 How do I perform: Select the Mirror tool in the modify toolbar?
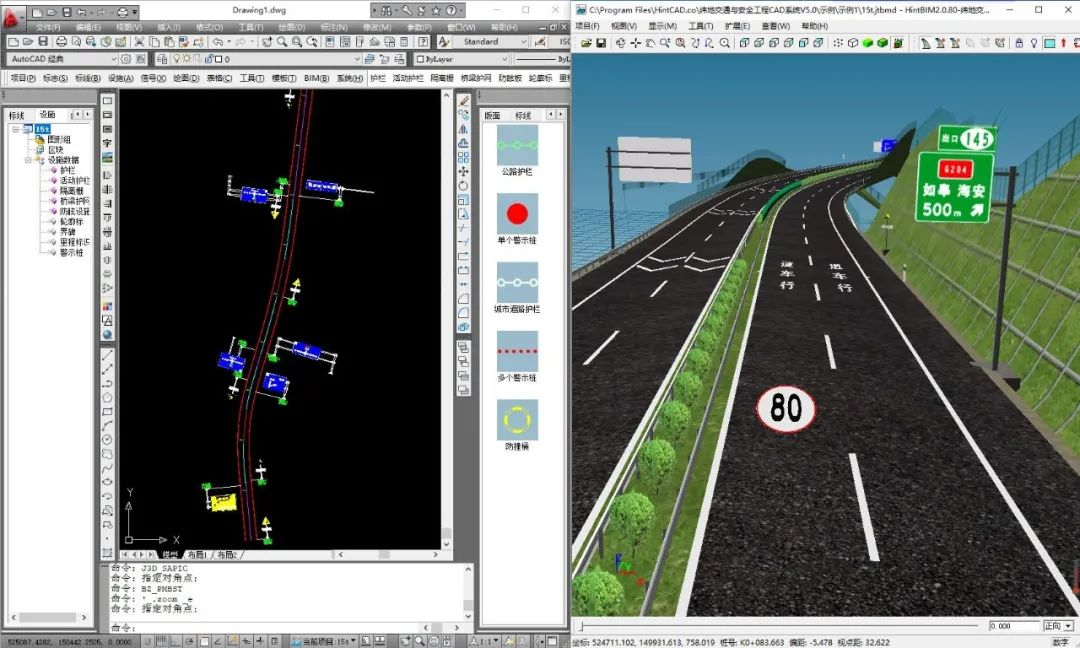tap(464, 129)
